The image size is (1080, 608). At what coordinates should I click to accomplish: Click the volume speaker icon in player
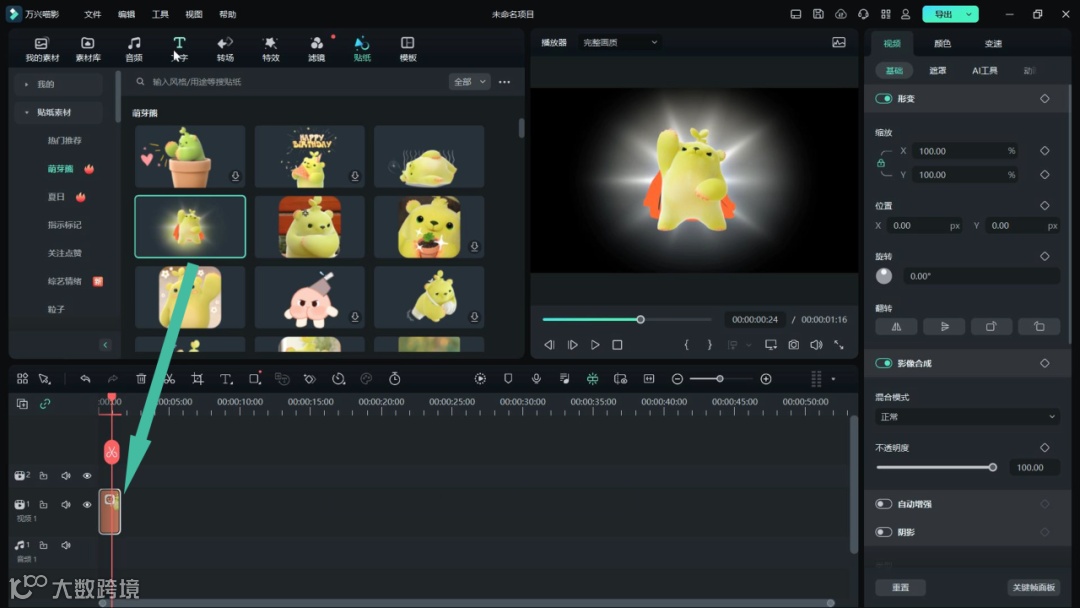(x=816, y=344)
